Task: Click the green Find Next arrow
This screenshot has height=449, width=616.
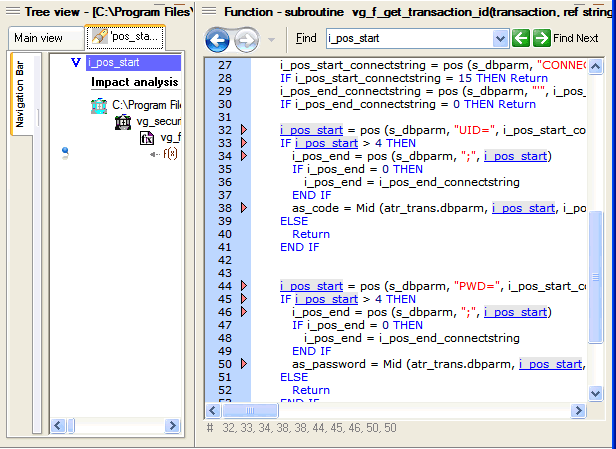Action: point(541,38)
